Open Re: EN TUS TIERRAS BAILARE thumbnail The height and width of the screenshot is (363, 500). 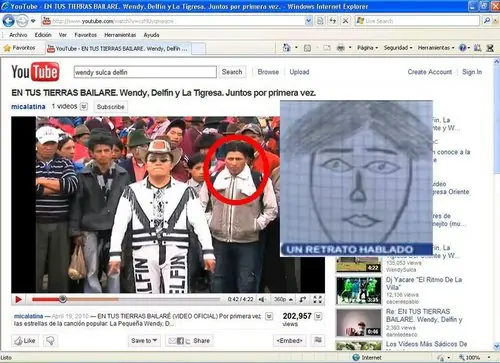pos(359,323)
